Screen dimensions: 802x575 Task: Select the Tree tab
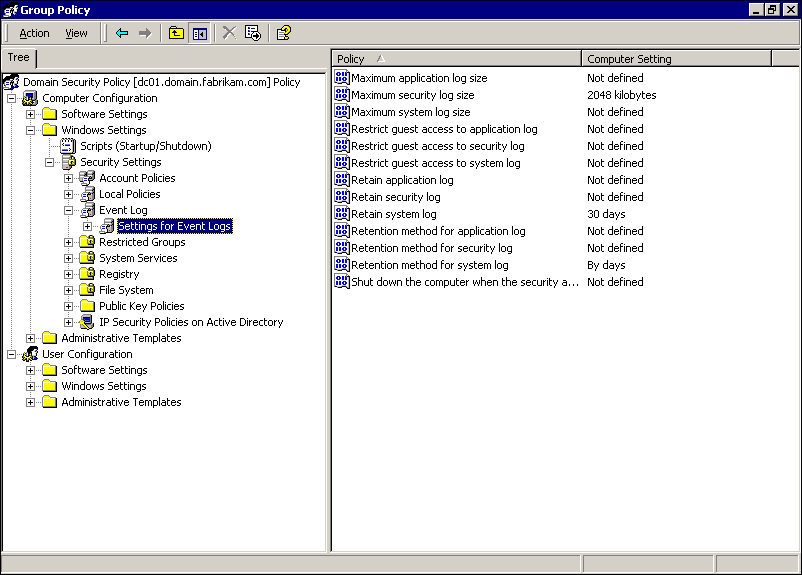18,58
